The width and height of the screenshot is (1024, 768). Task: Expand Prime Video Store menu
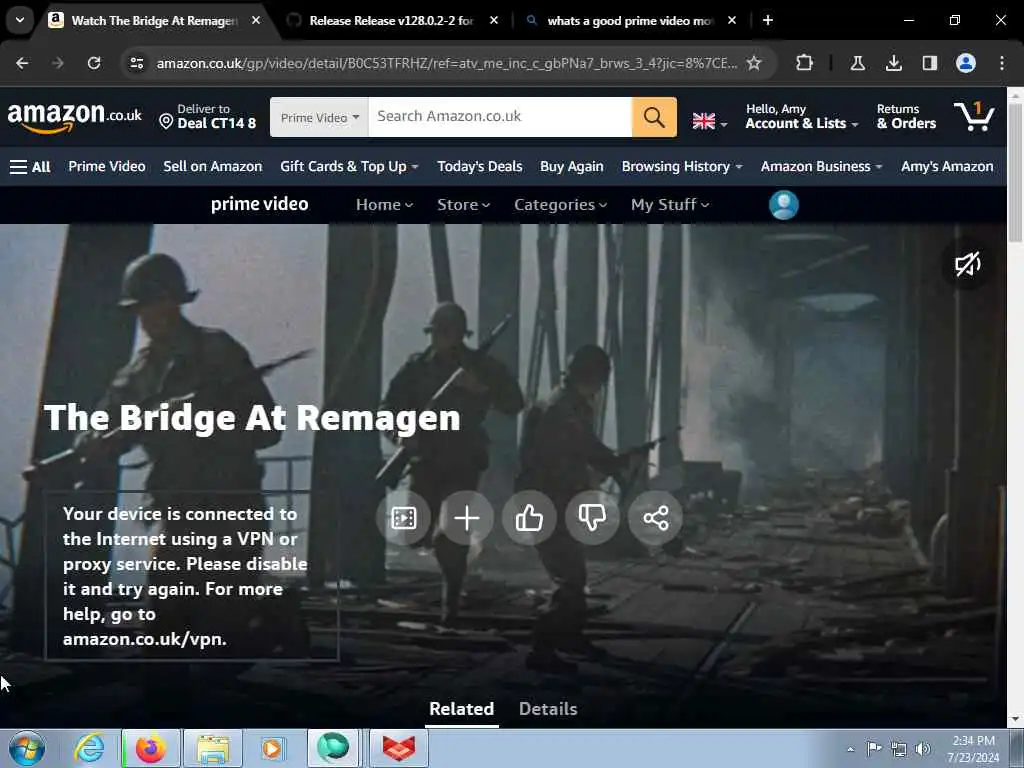click(463, 205)
